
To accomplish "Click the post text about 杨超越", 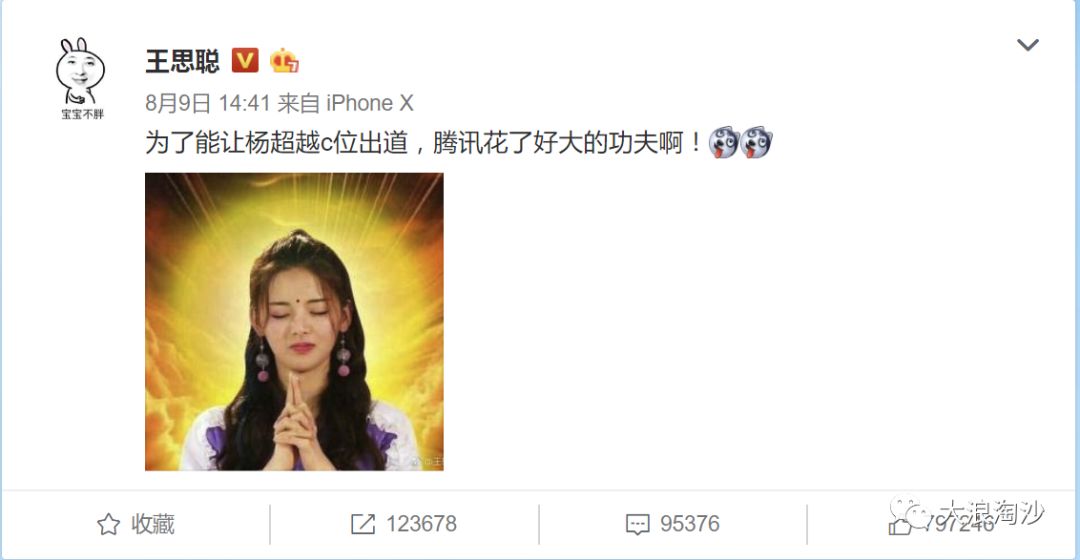I will 423,143.
